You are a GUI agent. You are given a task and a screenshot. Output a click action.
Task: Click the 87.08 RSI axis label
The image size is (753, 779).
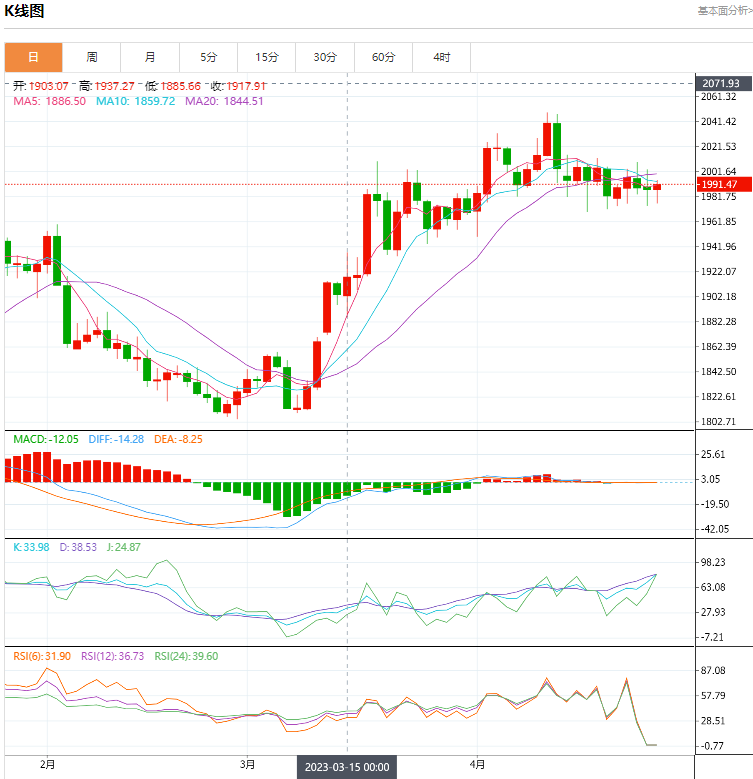[713, 671]
